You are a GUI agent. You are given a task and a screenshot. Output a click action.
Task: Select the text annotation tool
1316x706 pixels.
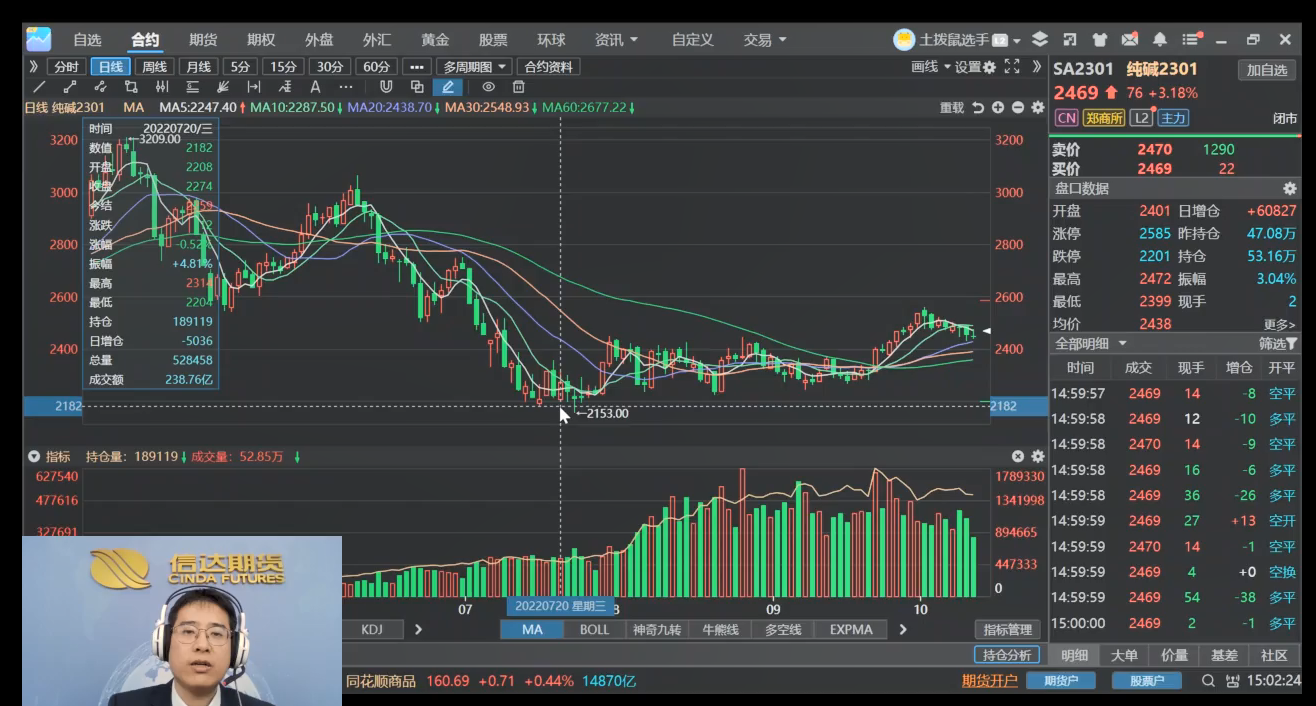[x=315, y=87]
